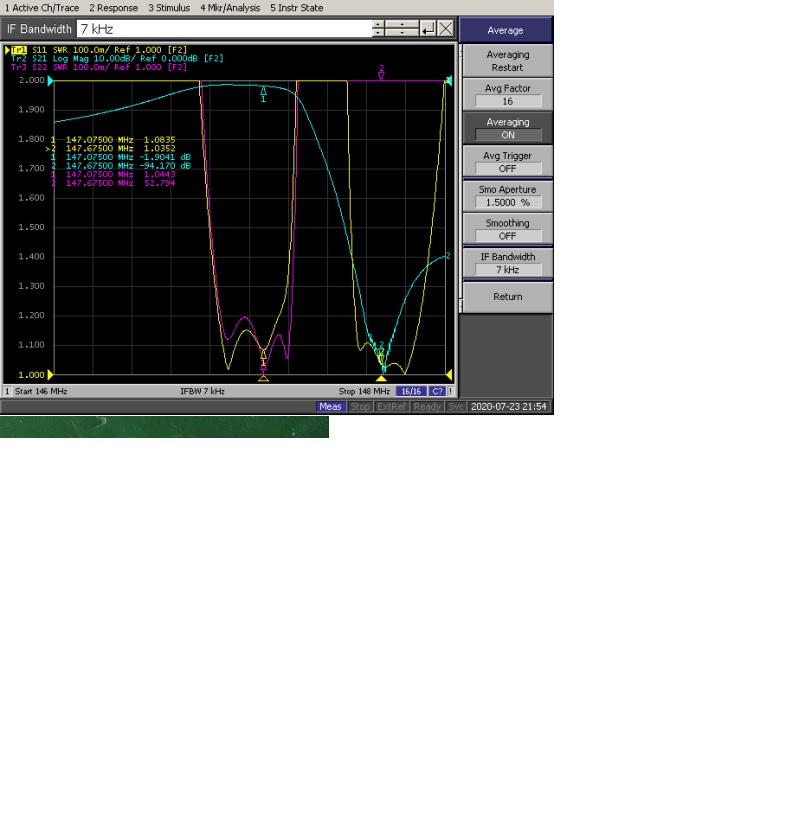Open the Instr State menu

(x=296, y=8)
